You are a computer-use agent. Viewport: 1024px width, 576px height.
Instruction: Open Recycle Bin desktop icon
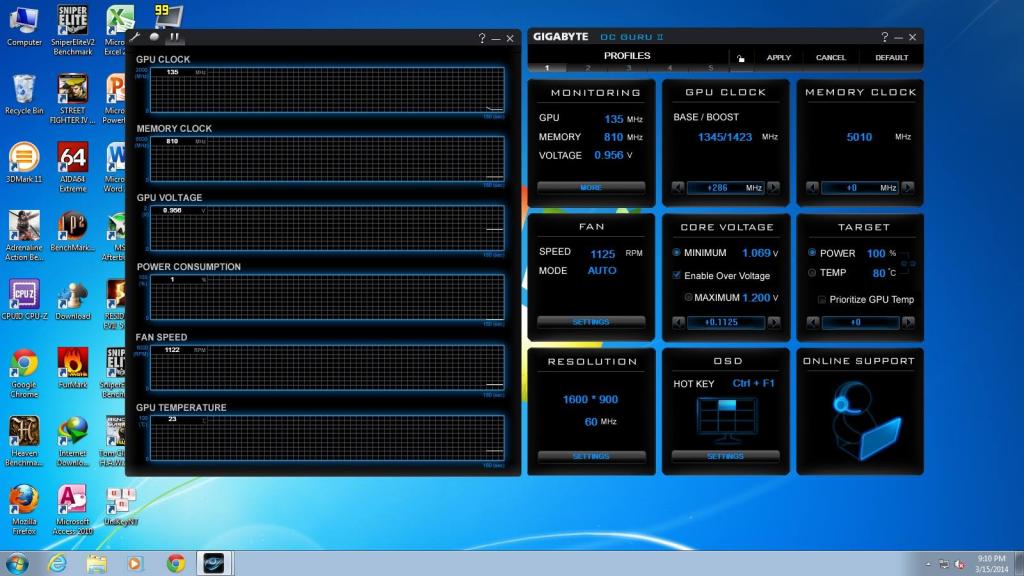click(x=24, y=95)
